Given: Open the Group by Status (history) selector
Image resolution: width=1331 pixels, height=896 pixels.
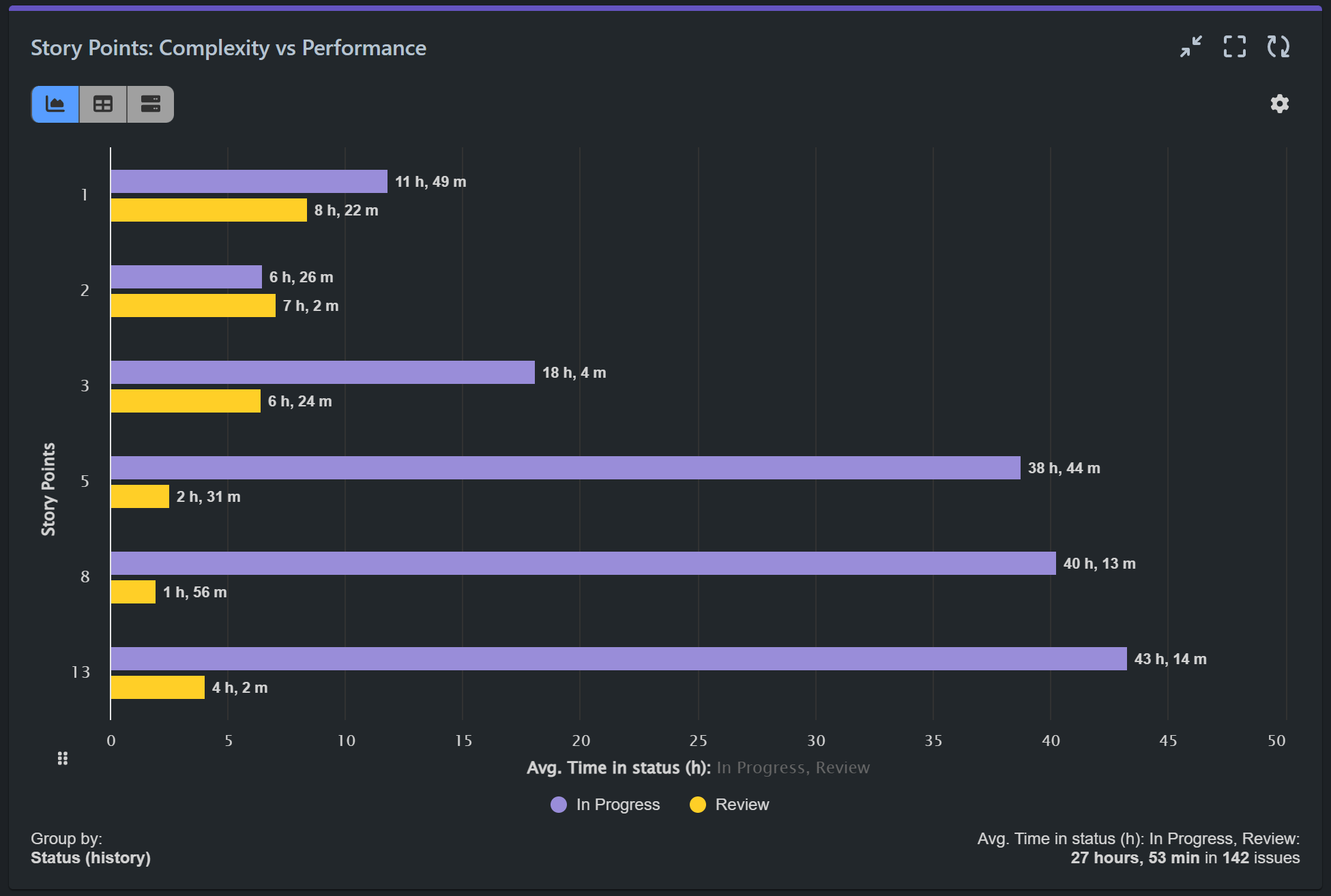Looking at the screenshot, I should 91,858.
